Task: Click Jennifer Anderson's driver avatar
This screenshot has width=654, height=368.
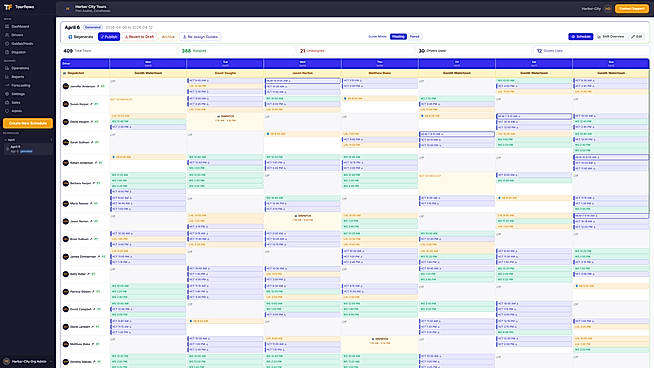Action: [x=65, y=86]
